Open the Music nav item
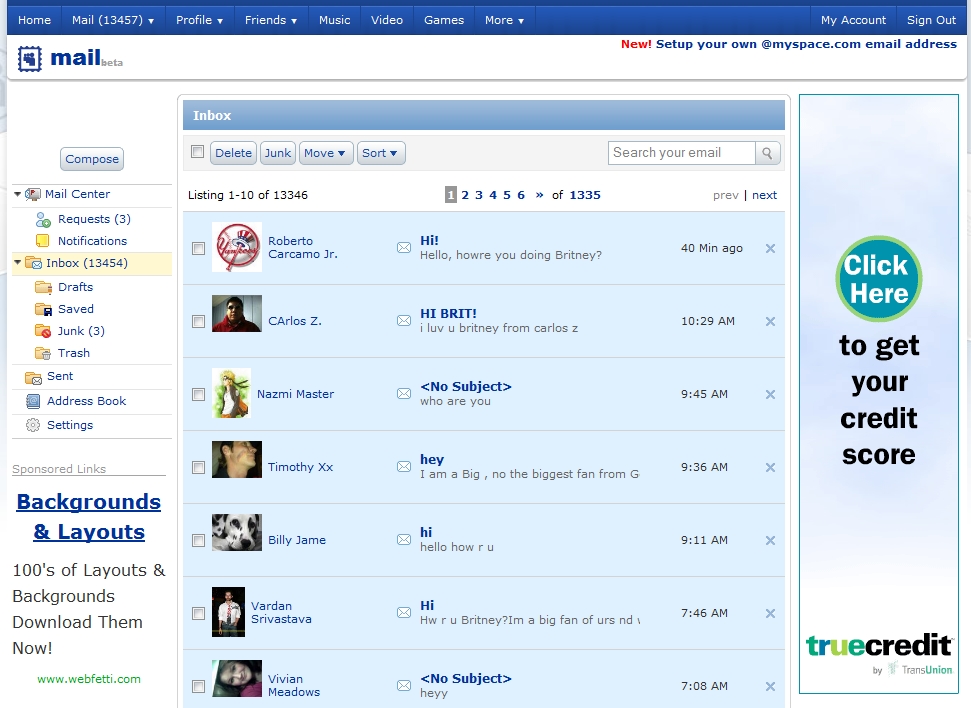This screenshot has height=708, width=971. [334, 20]
